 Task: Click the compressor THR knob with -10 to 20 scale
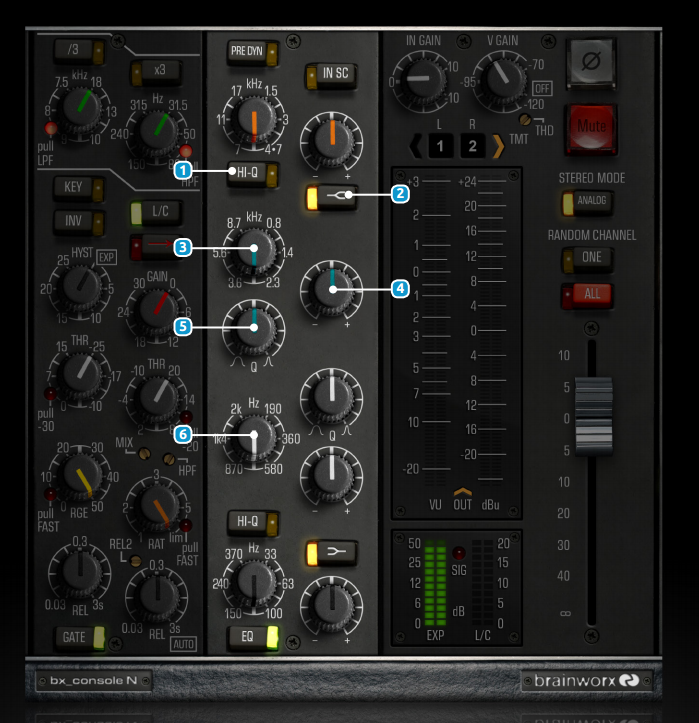pos(158,396)
